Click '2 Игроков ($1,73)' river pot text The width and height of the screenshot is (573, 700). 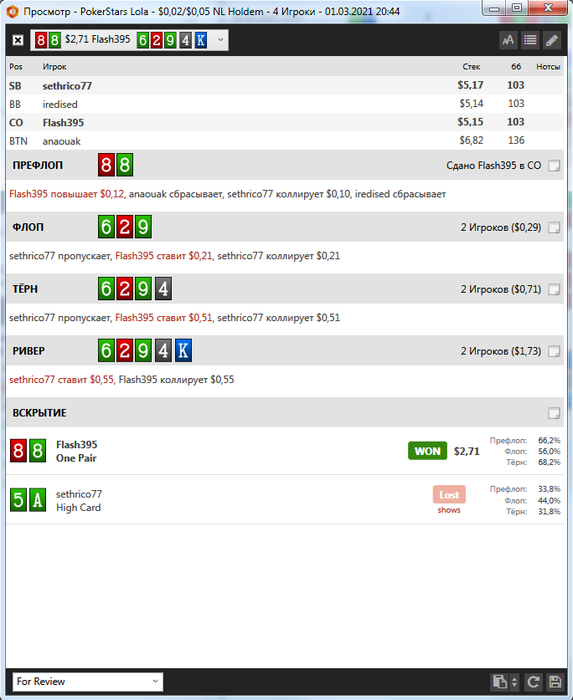pos(501,351)
